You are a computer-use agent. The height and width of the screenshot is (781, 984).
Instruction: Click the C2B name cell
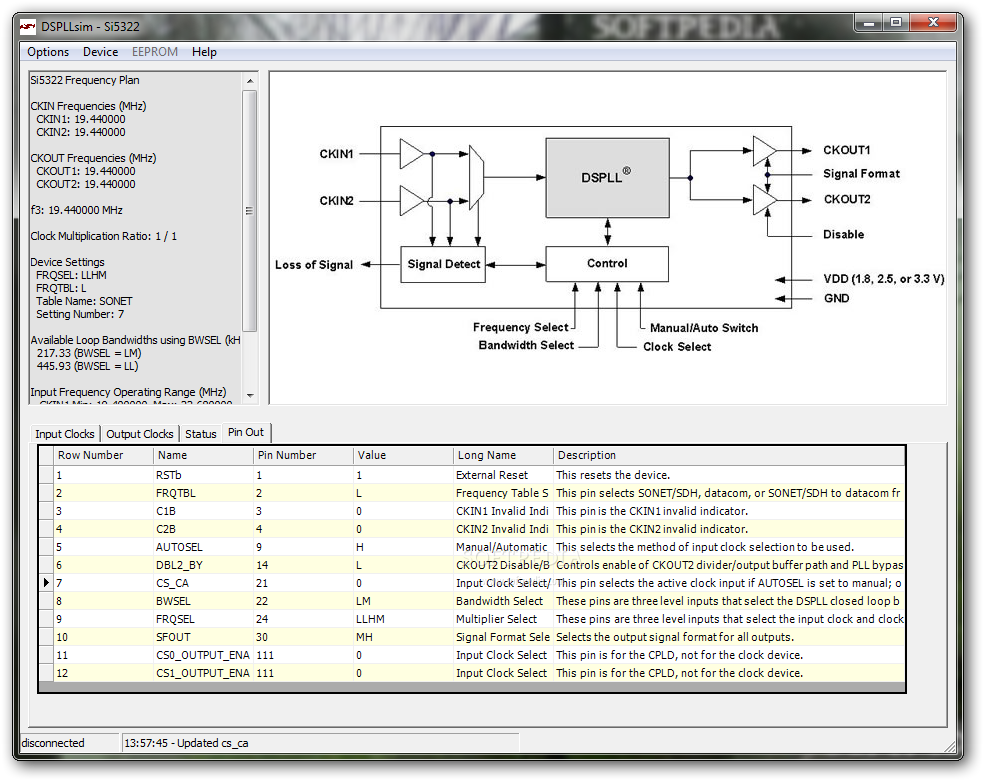(x=203, y=529)
